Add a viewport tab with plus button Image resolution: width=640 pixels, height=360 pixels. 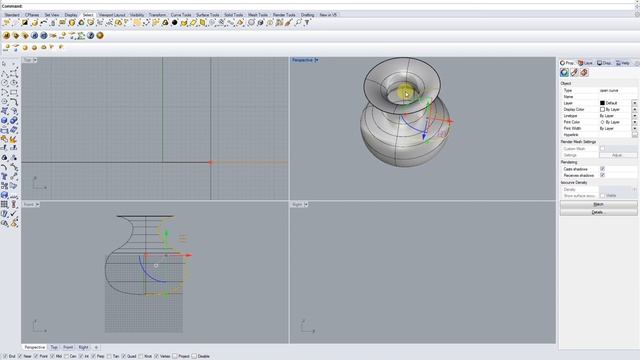96,347
